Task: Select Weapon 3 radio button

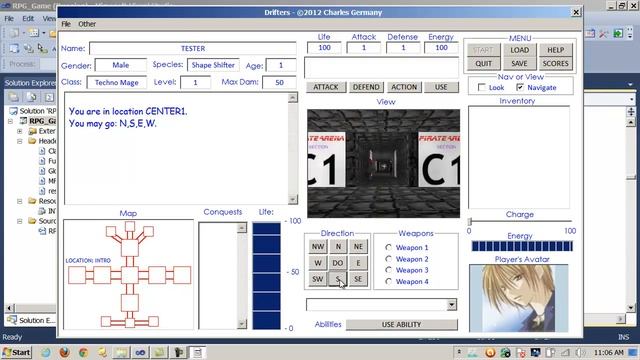Action: click(x=388, y=270)
